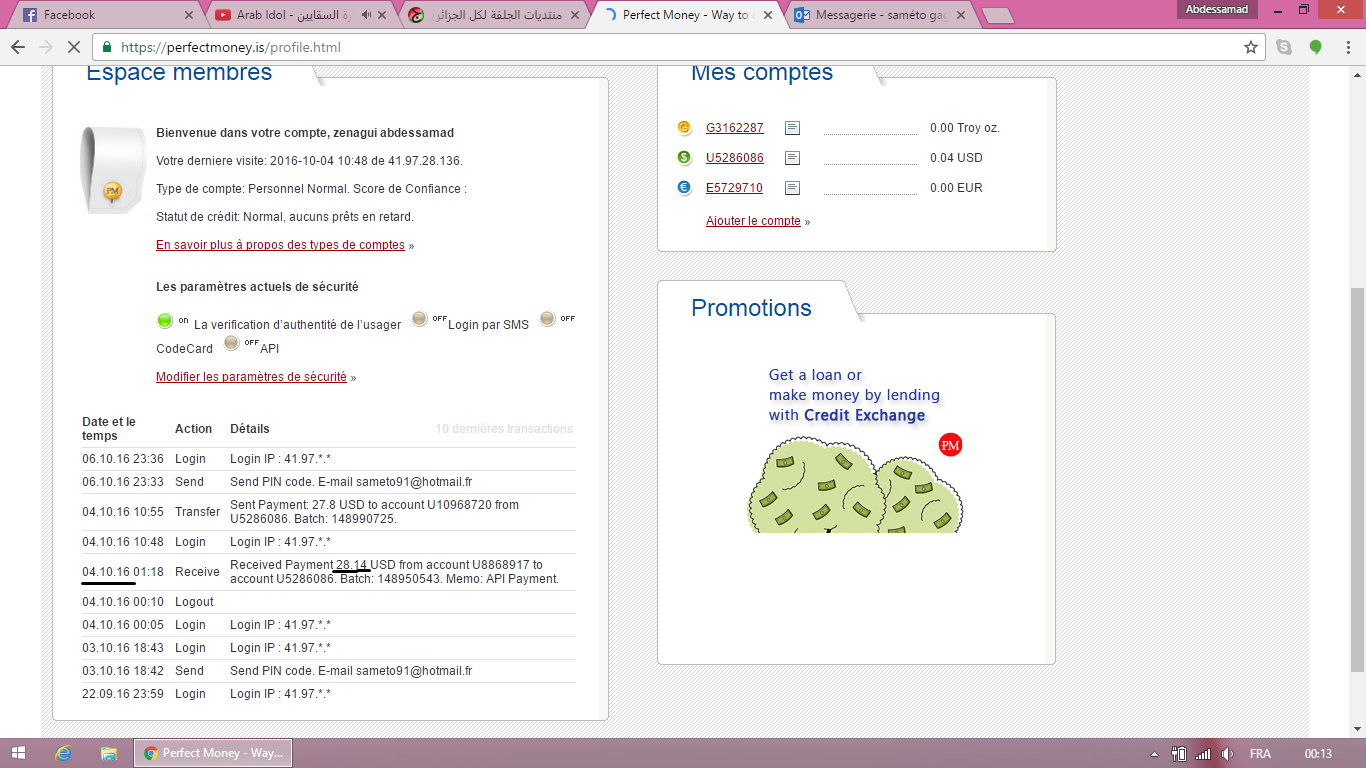Toggle the API OFF indicator

tap(232, 343)
